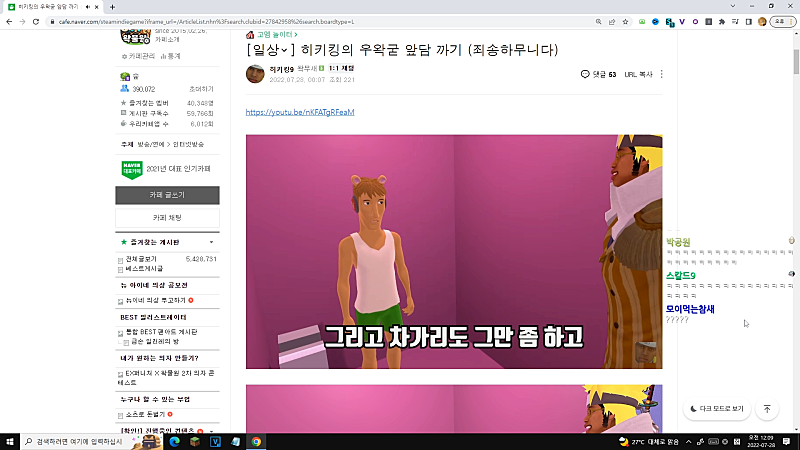Open the Extensions puzzle-piece menu
This screenshot has width=800, height=450.
[x=721, y=22]
